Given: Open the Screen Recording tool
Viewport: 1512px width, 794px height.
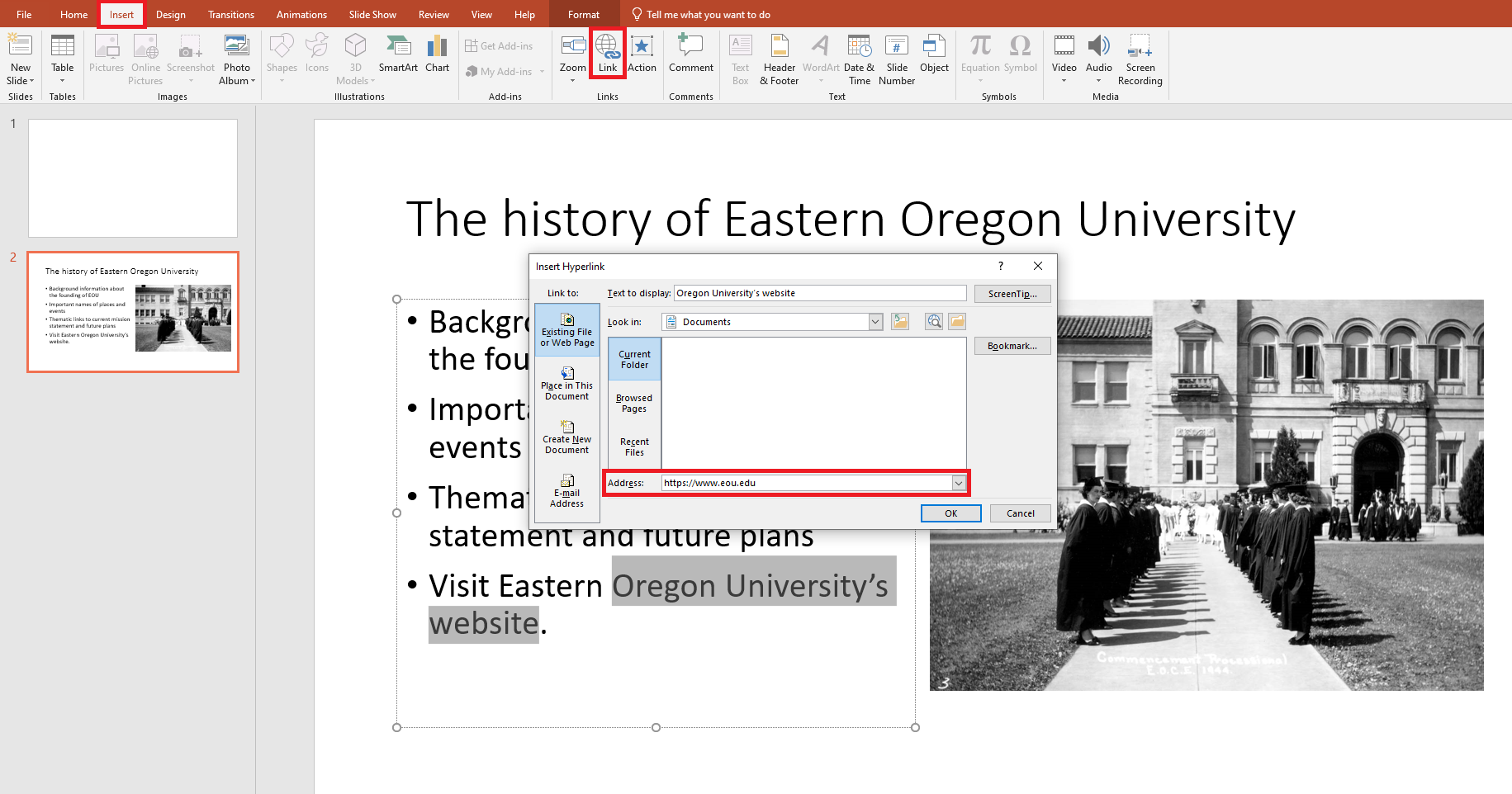Looking at the screenshot, I should coord(1140,59).
